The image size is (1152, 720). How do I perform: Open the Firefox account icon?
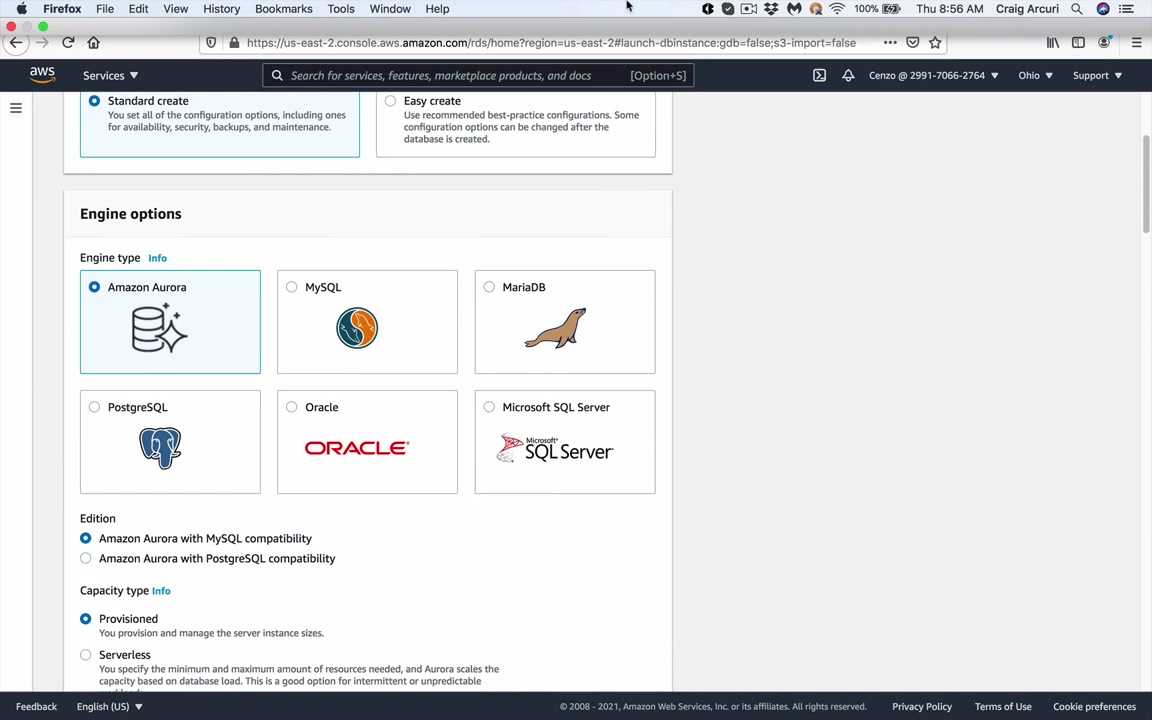1104,42
